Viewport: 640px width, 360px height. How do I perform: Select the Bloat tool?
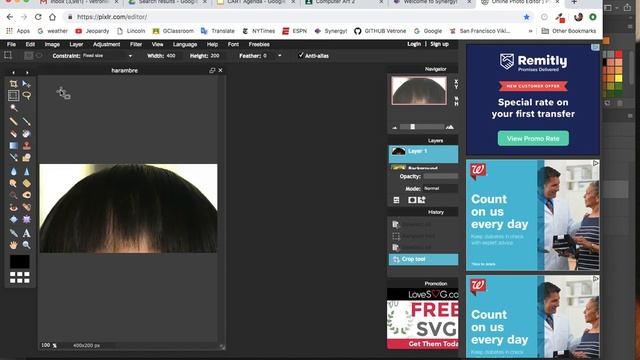[x=13, y=219]
